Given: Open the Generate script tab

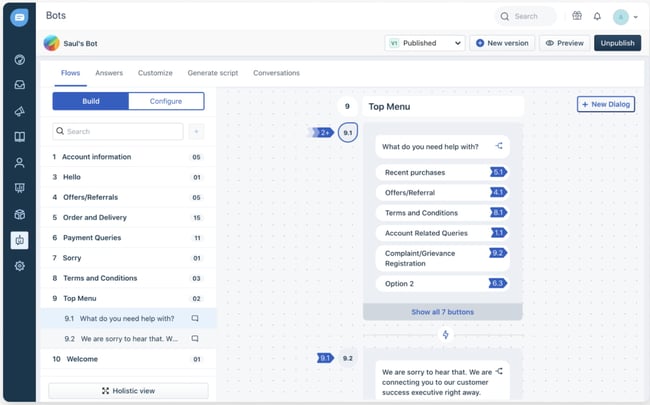Looking at the screenshot, I should (x=213, y=73).
